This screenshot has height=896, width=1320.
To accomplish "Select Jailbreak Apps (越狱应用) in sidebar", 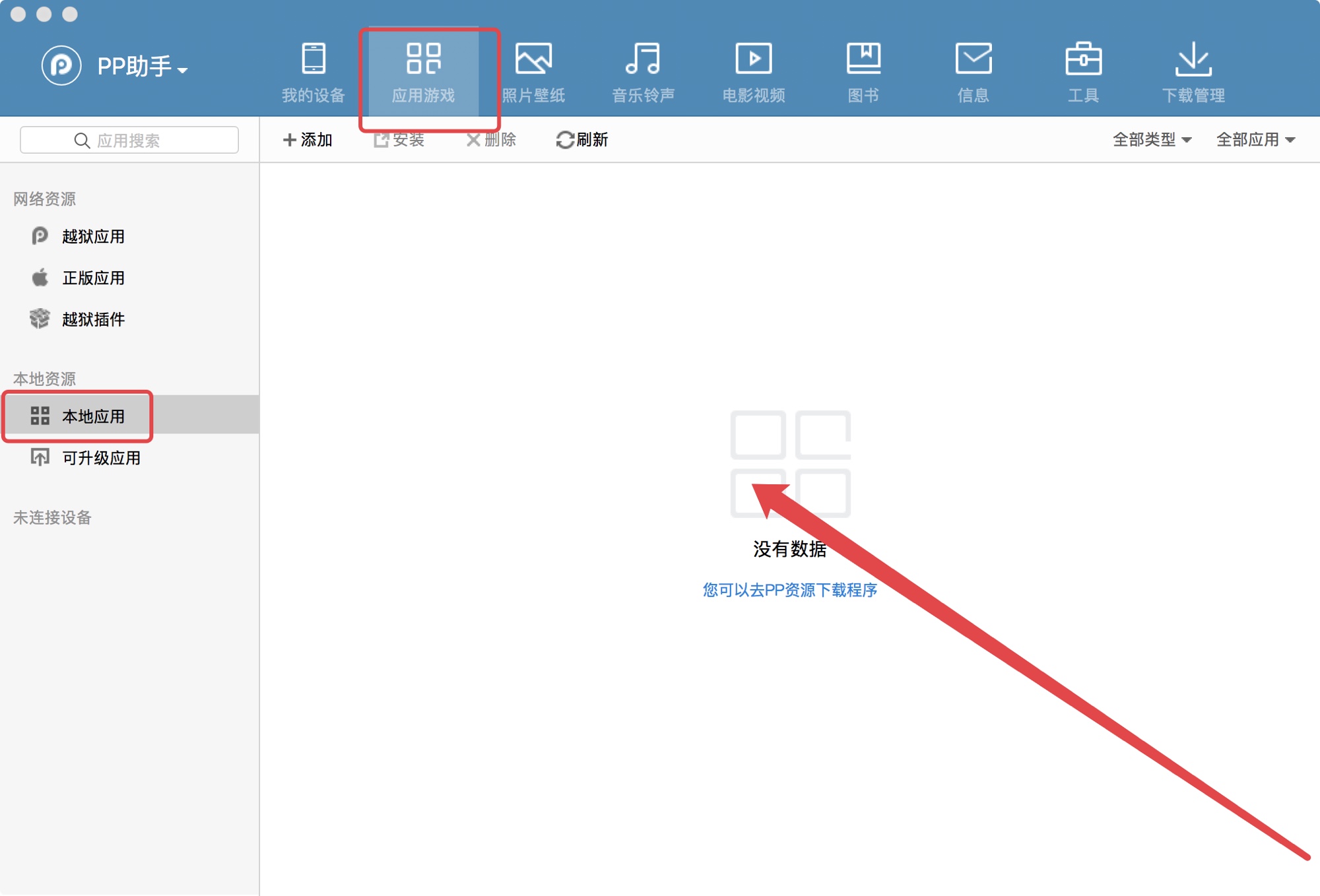I will [92, 236].
